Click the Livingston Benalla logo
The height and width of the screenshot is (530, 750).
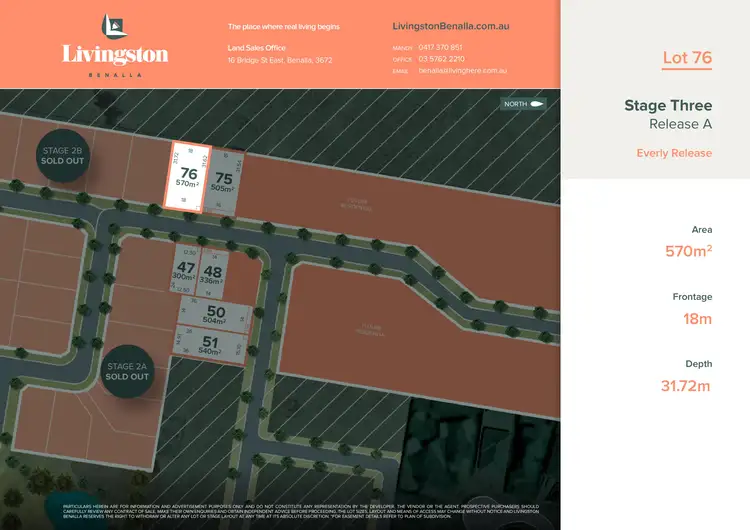pyautogui.click(x=115, y=45)
